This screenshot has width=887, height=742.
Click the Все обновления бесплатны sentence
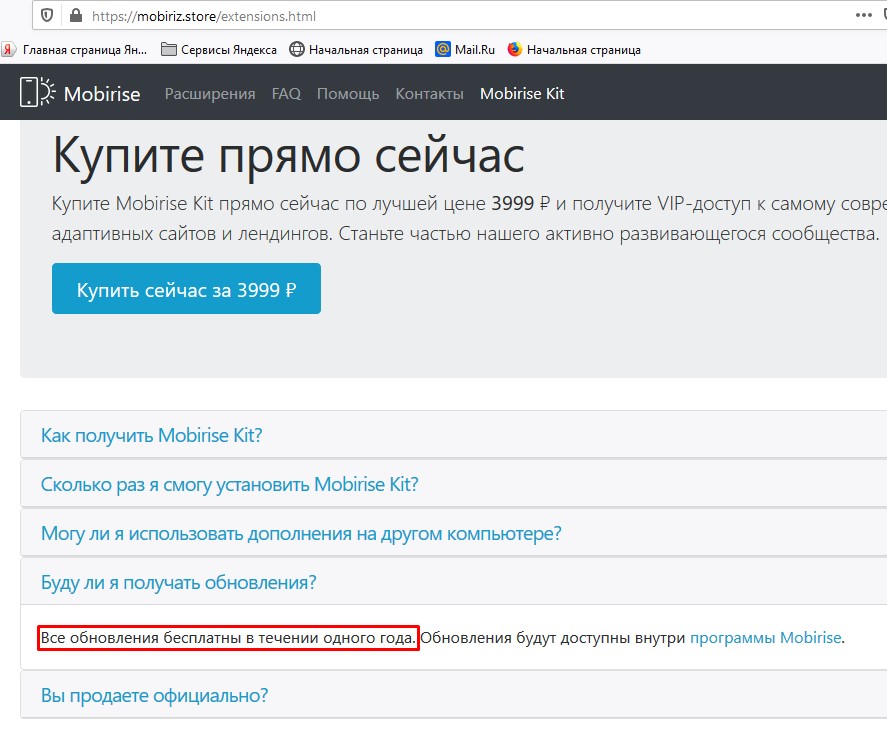pyautogui.click(x=228, y=638)
